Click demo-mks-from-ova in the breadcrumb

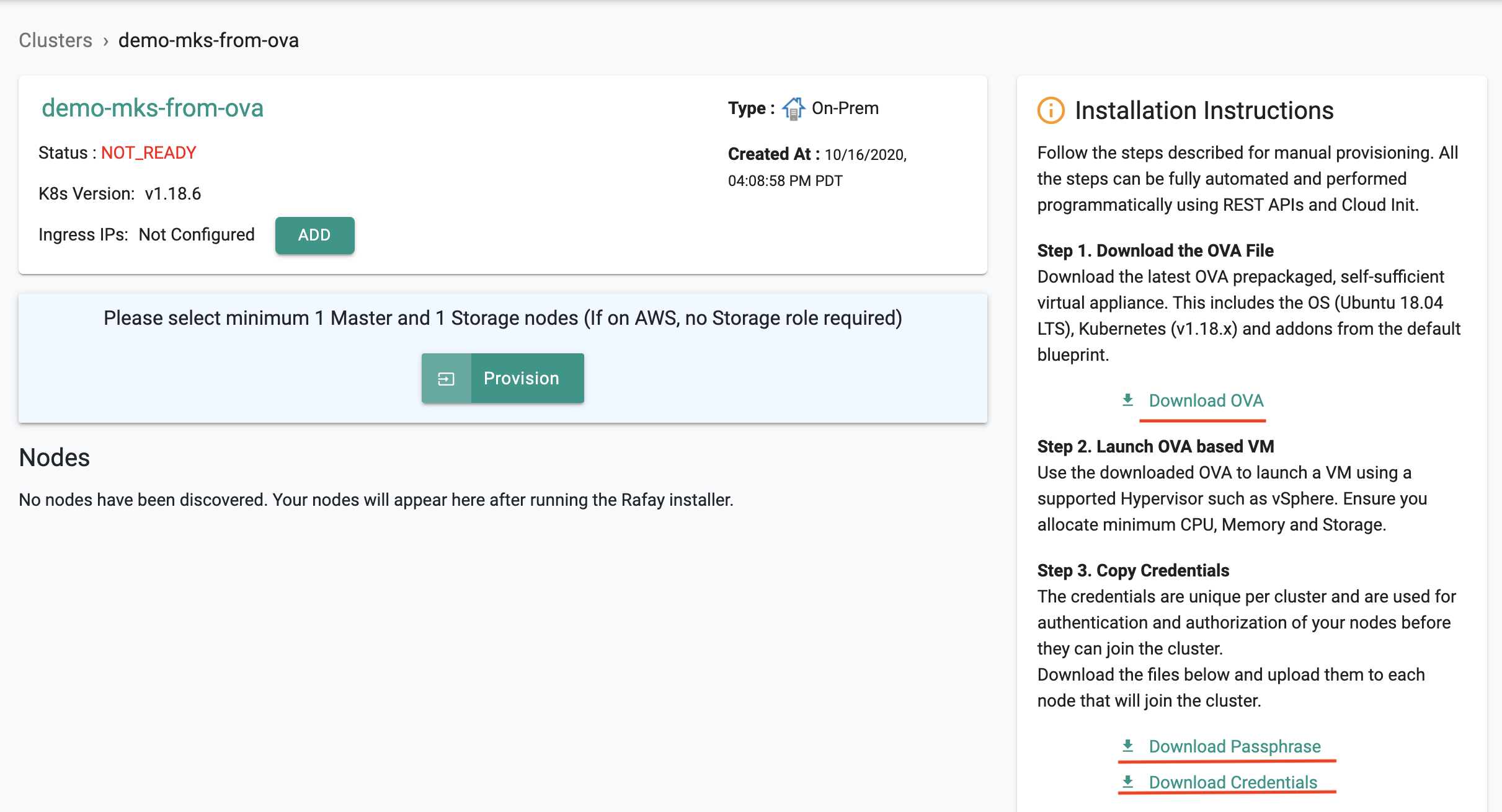point(208,40)
